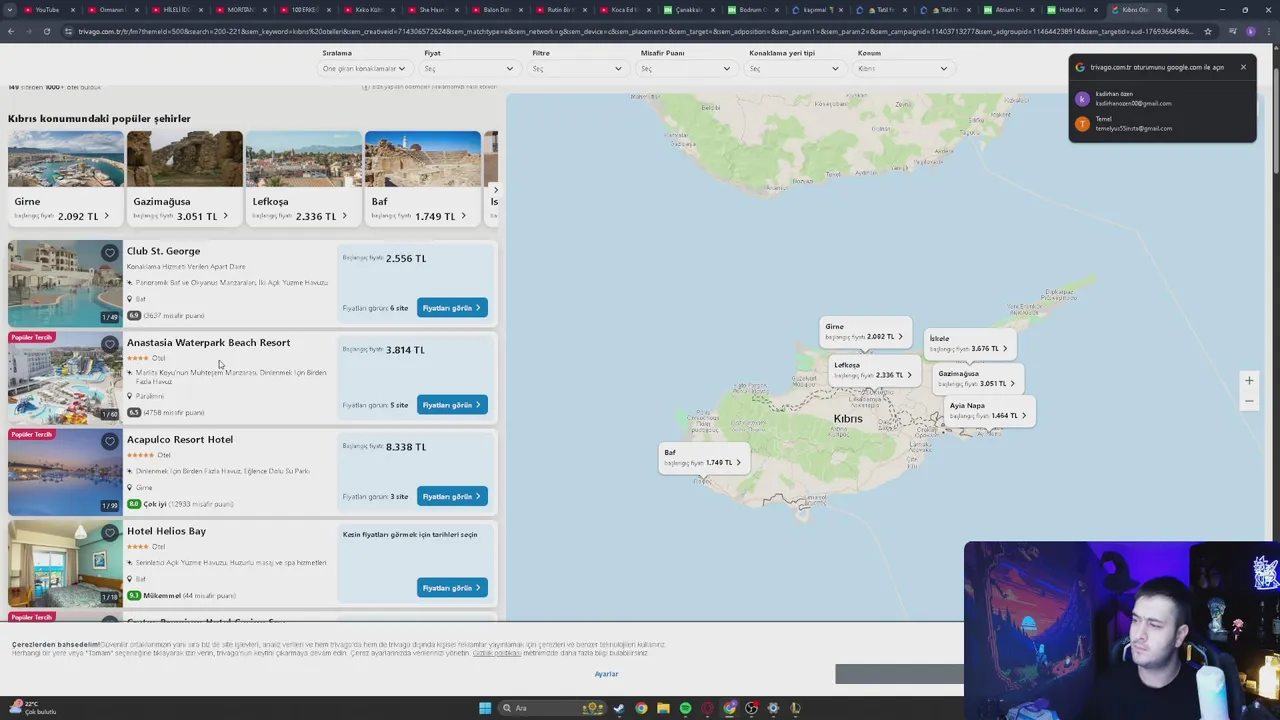Click the Gazimağusa map price marker

click(x=978, y=379)
